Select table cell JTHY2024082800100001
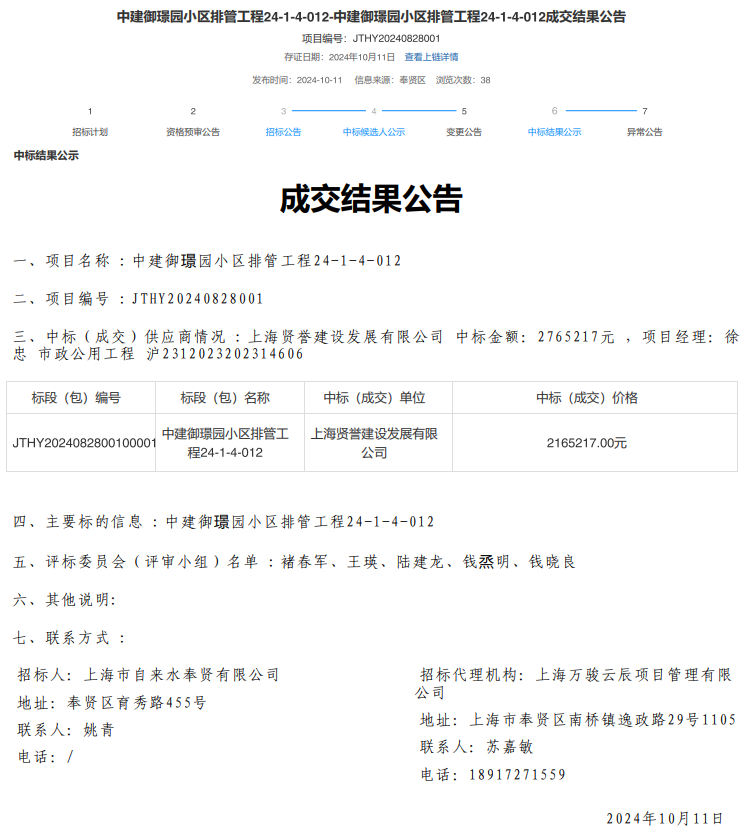 [84, 443]
